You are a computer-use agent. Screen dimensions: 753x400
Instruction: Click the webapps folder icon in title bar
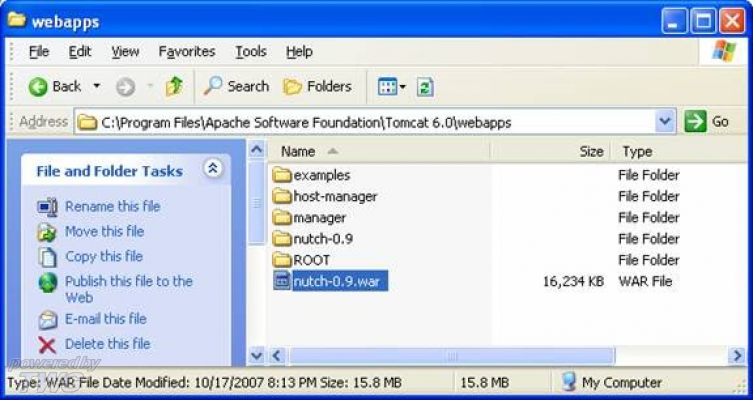(x=17, y=20)
